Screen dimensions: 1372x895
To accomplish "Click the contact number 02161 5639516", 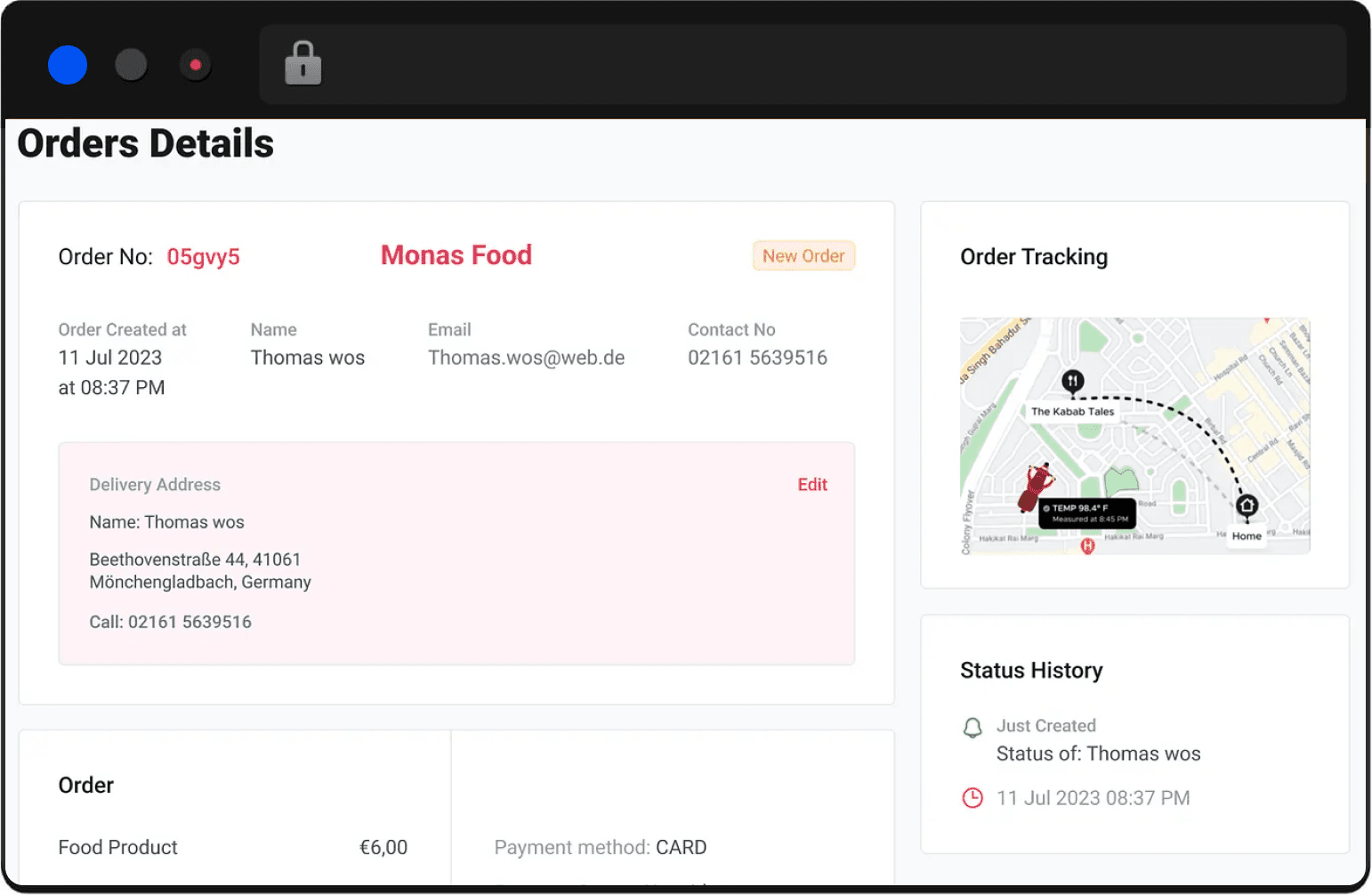I will tap(757, 358).
